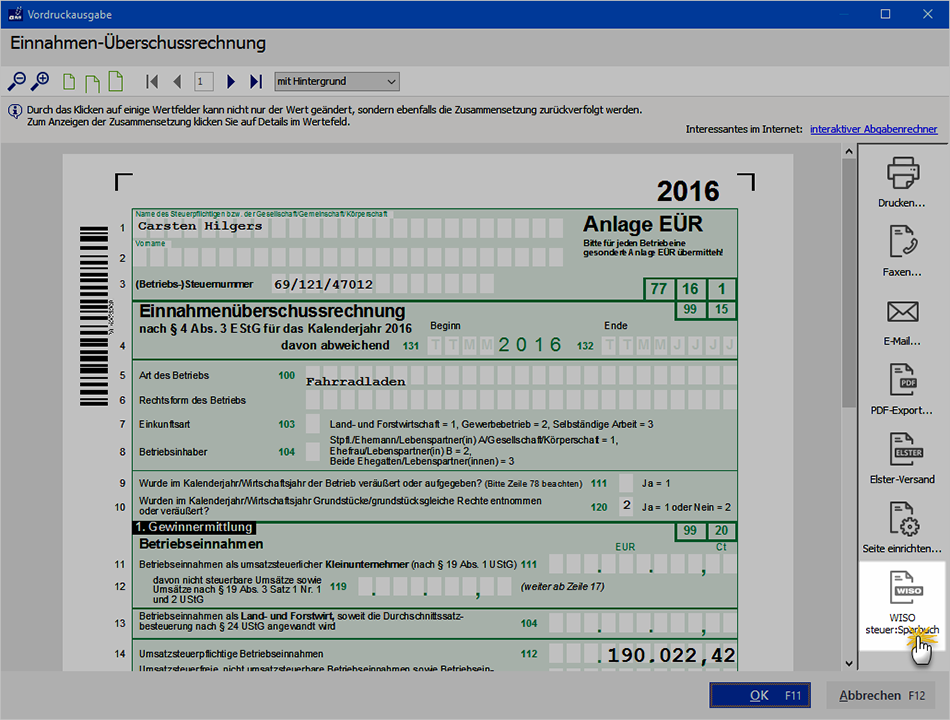This screenshot has width=950, height=720.
Task: Click the app icon in title bar
Action: coord(15,14)
